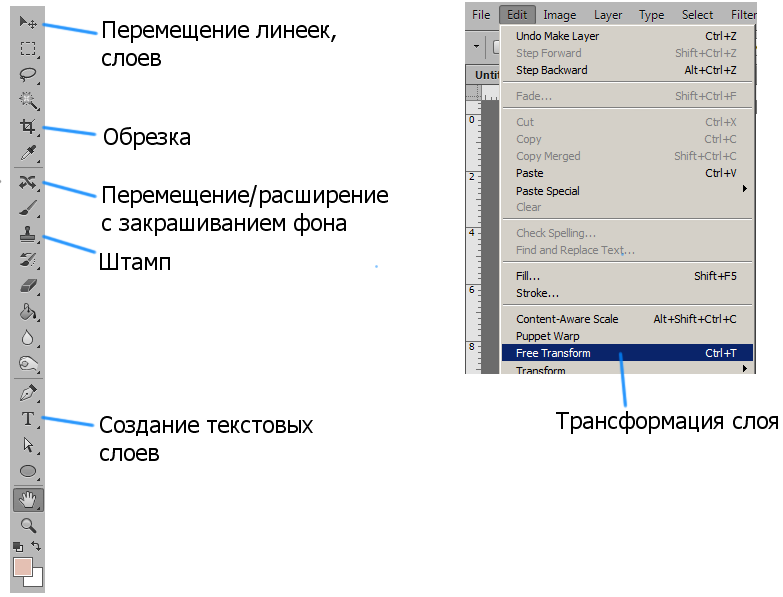Open the Layer menu
Screen dimensions: 783x597
608,15
